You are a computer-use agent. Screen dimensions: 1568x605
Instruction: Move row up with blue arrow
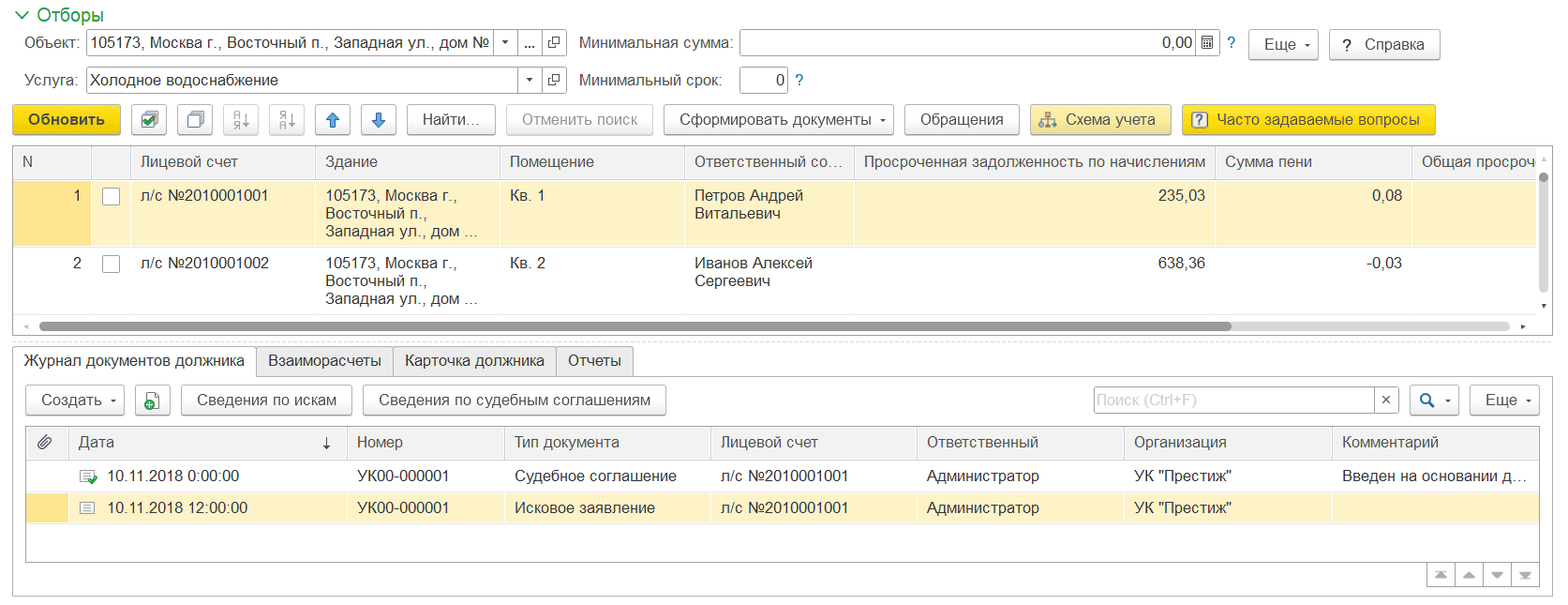(x=333, y=120)
